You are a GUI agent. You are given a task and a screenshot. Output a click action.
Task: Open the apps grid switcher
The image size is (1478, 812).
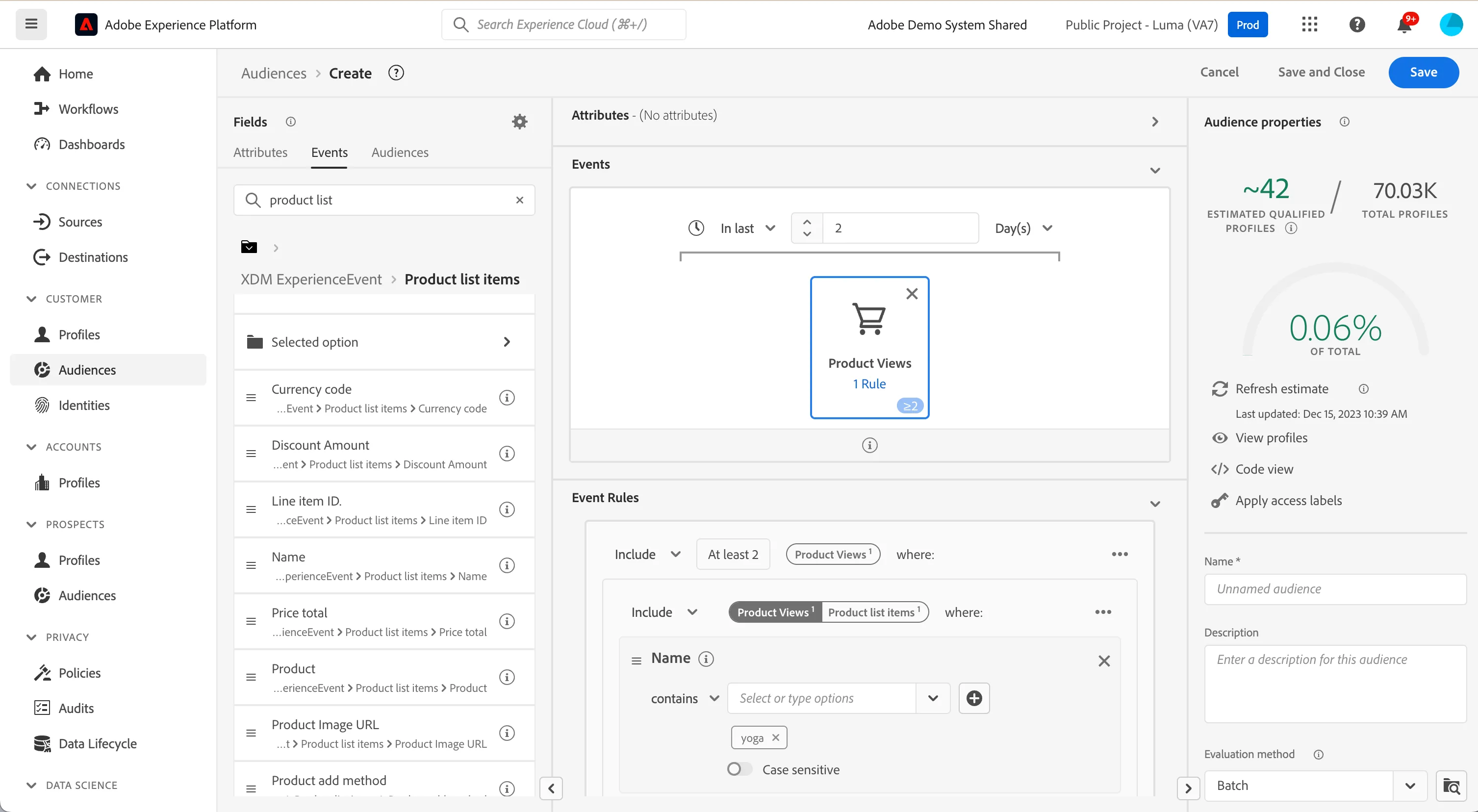tap(1309, 24)
